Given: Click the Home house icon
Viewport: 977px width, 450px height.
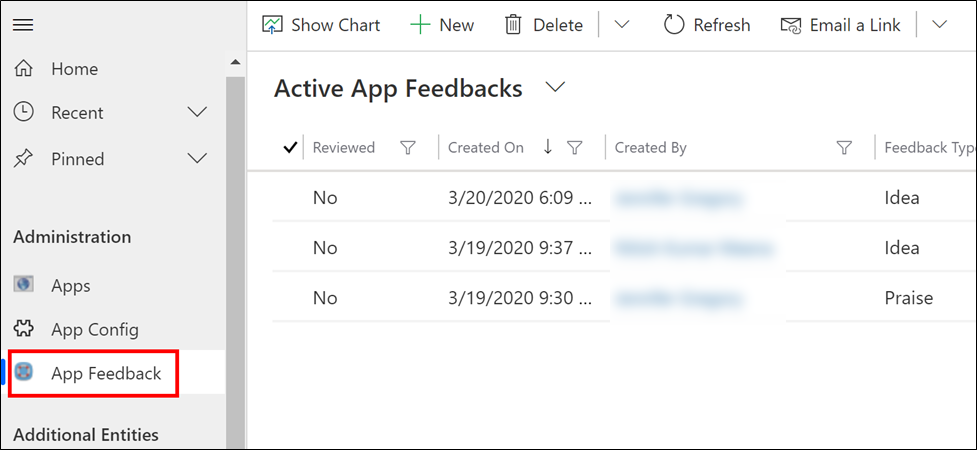Looking at the screenshot, I should [23, 69].
